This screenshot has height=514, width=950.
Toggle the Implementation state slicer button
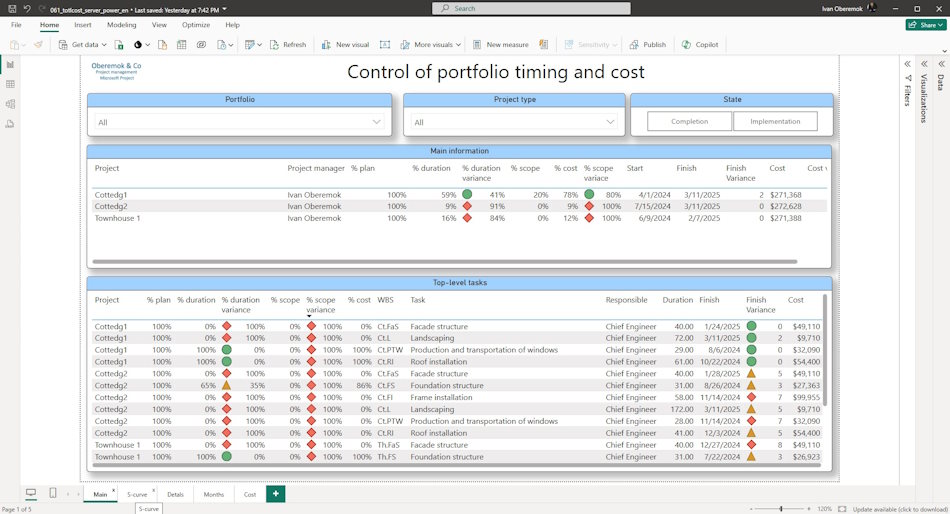click(775, 121)
